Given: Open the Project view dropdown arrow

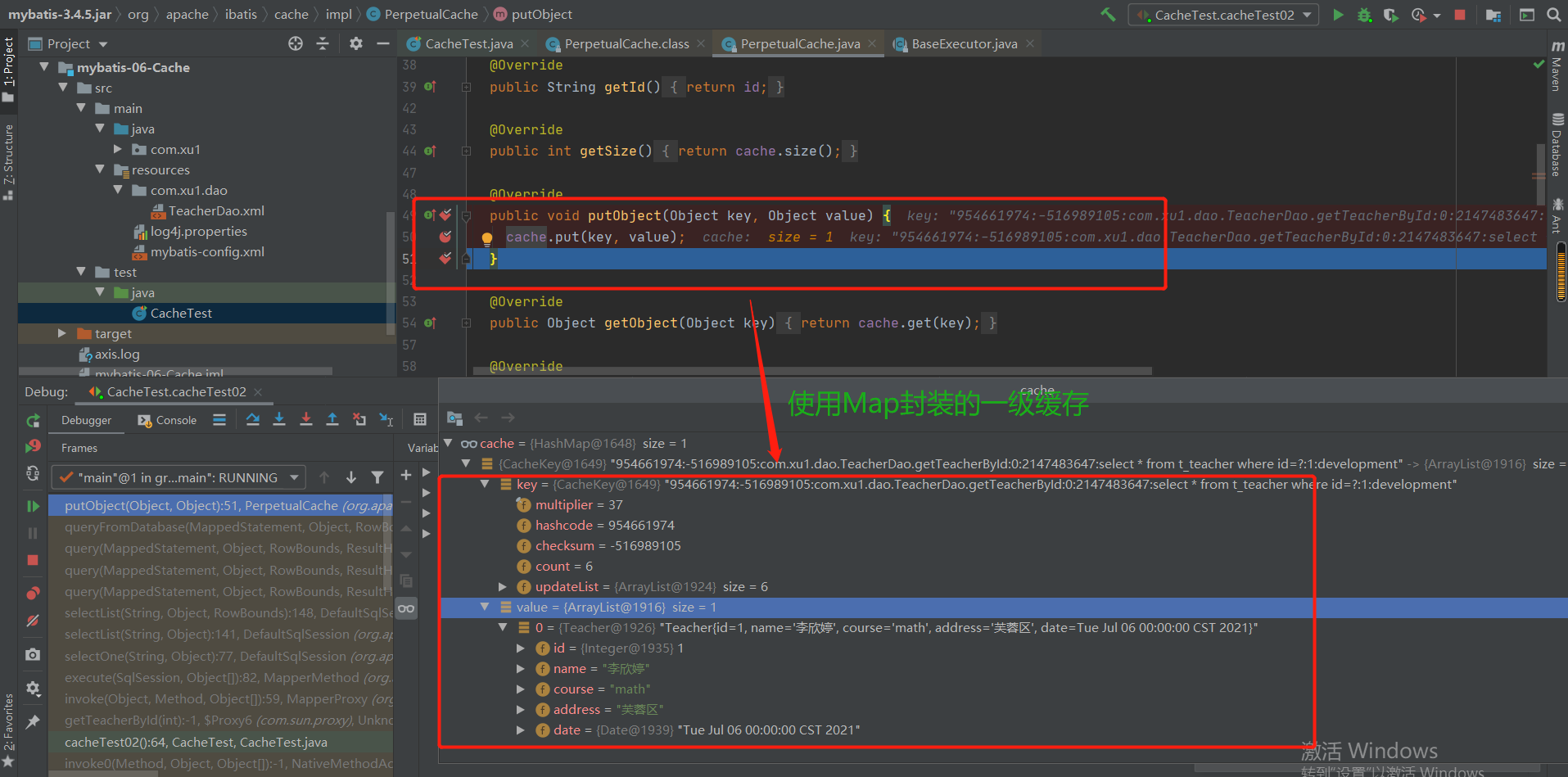Looking at the screenshot, I should coord(103,44).
